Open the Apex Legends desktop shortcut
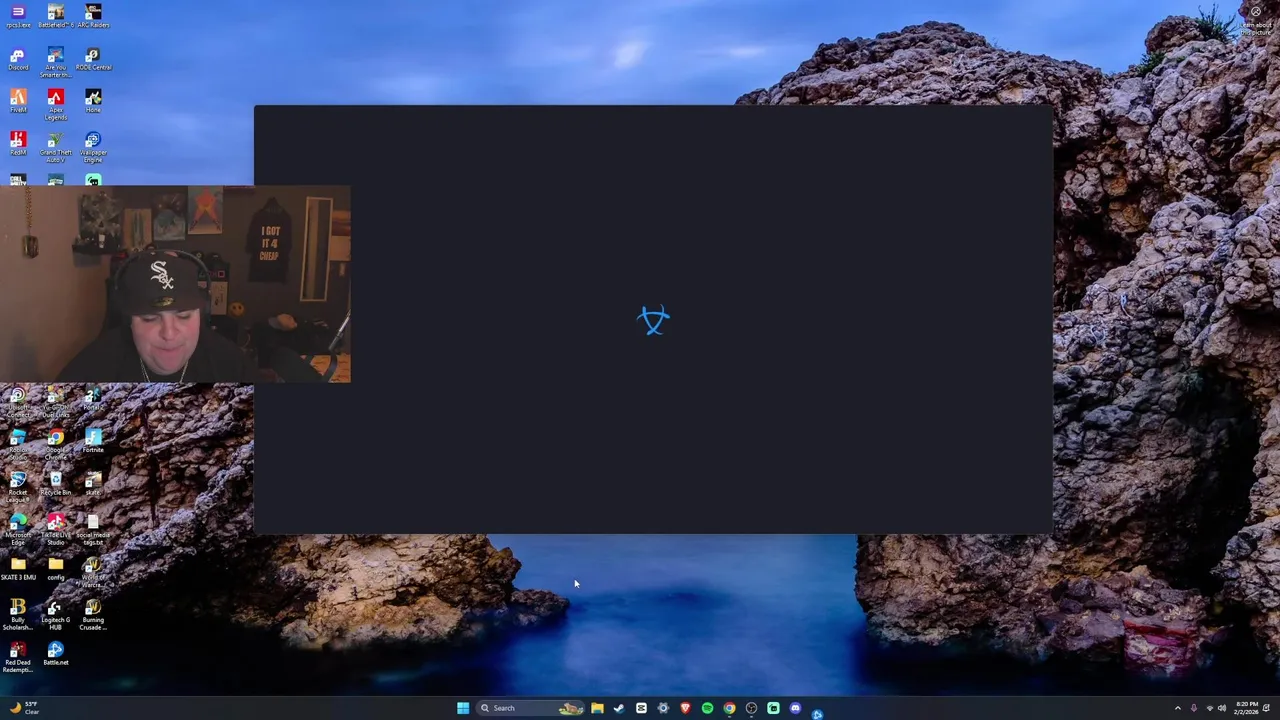Screen dimensions: 1280x720 tap(55, 104)
